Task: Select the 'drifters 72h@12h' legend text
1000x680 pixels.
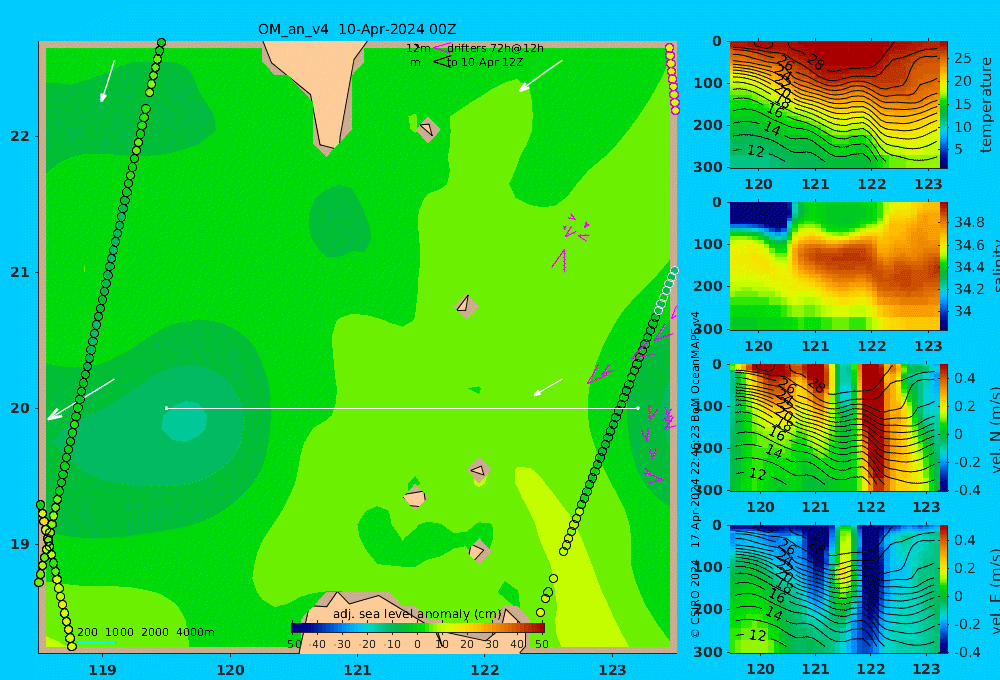Action: 495,48
